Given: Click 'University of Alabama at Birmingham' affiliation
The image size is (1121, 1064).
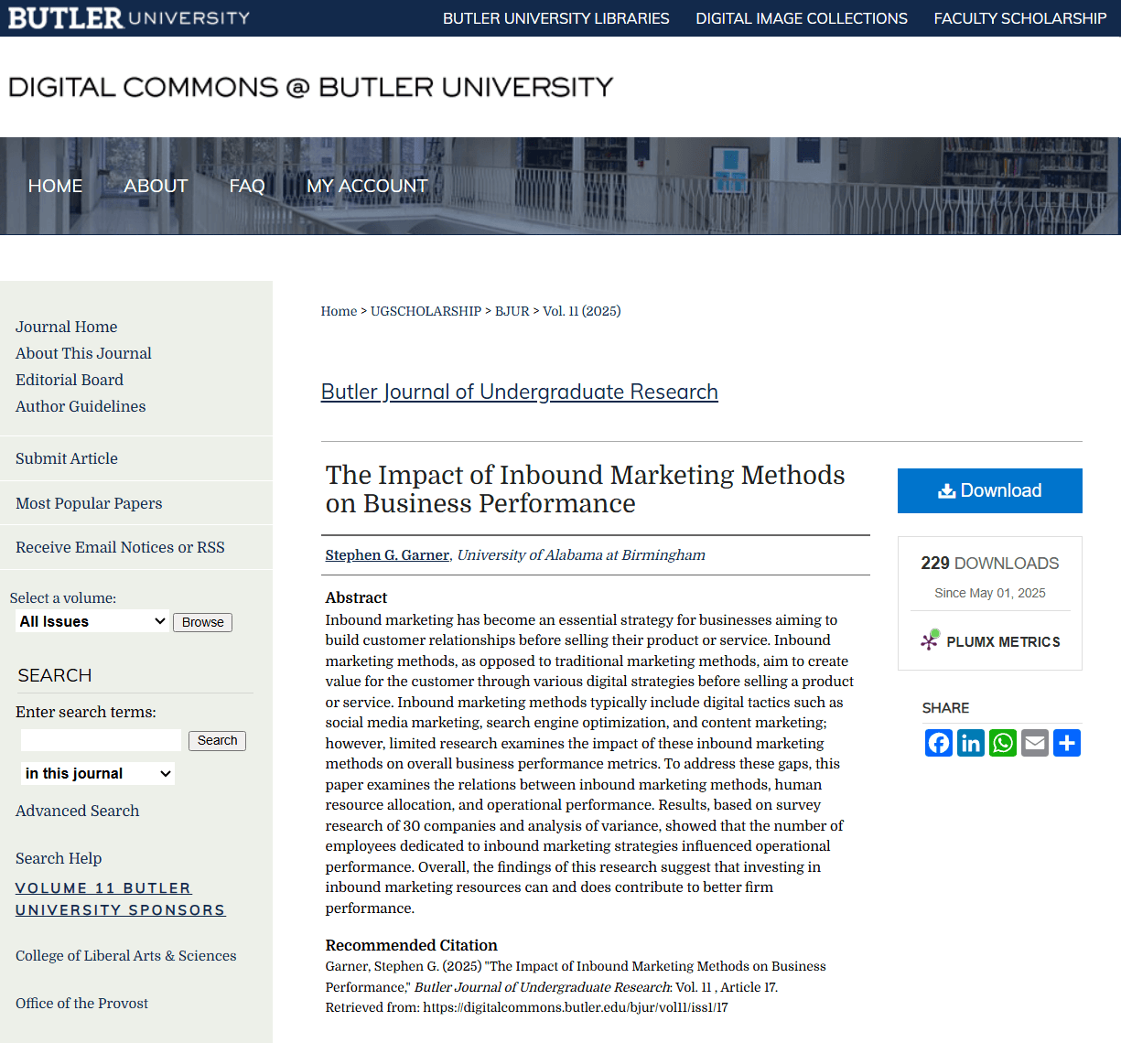Looking at the screenshot, I should (581, 555).
